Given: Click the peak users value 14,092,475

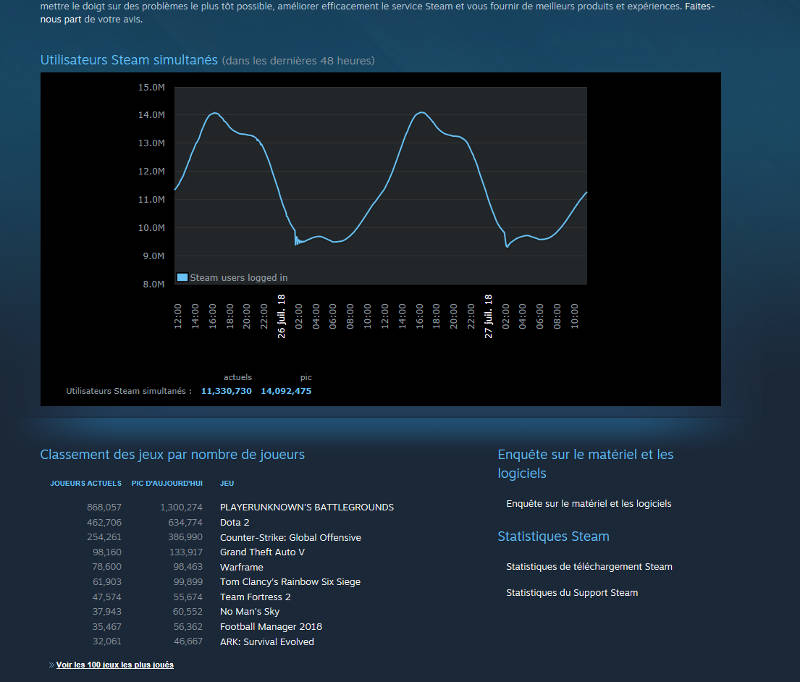Looking at the screenshot, I should click(x=286, y=391).
